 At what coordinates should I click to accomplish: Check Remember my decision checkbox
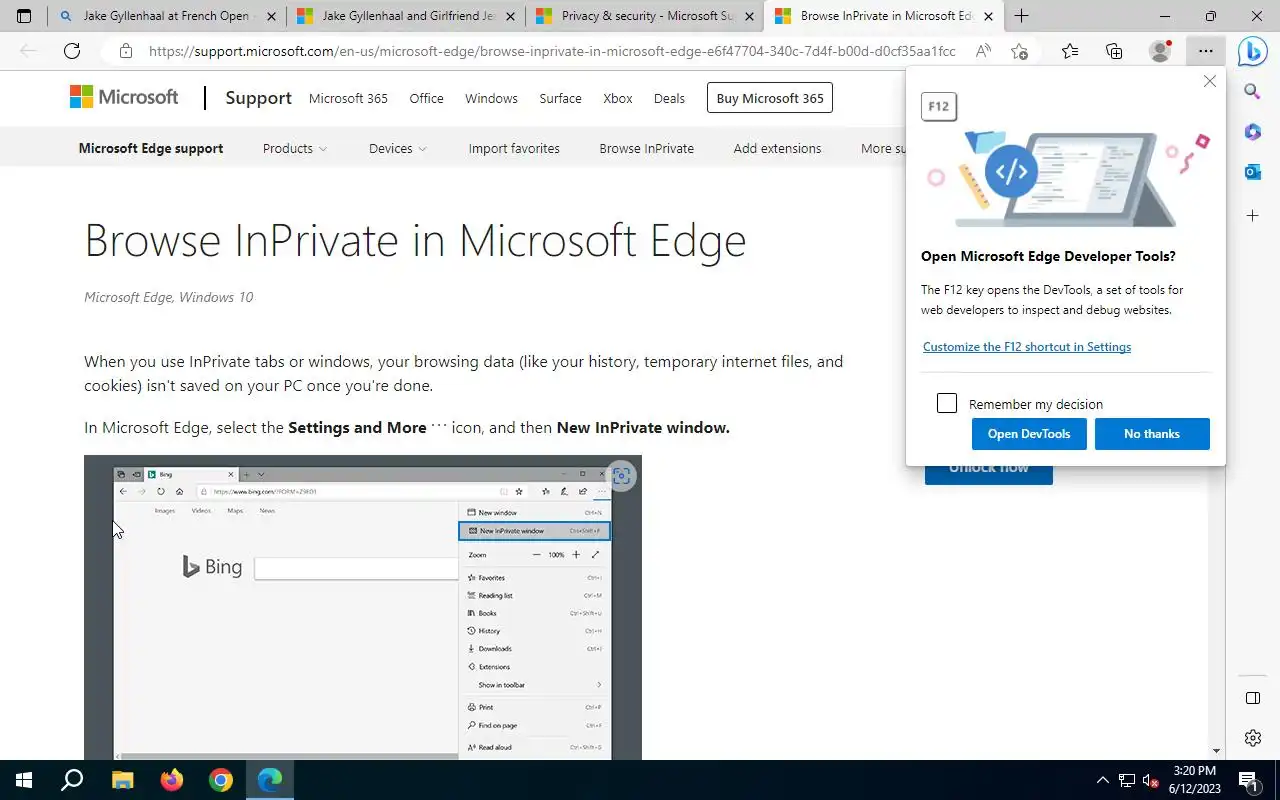[947, 403]
